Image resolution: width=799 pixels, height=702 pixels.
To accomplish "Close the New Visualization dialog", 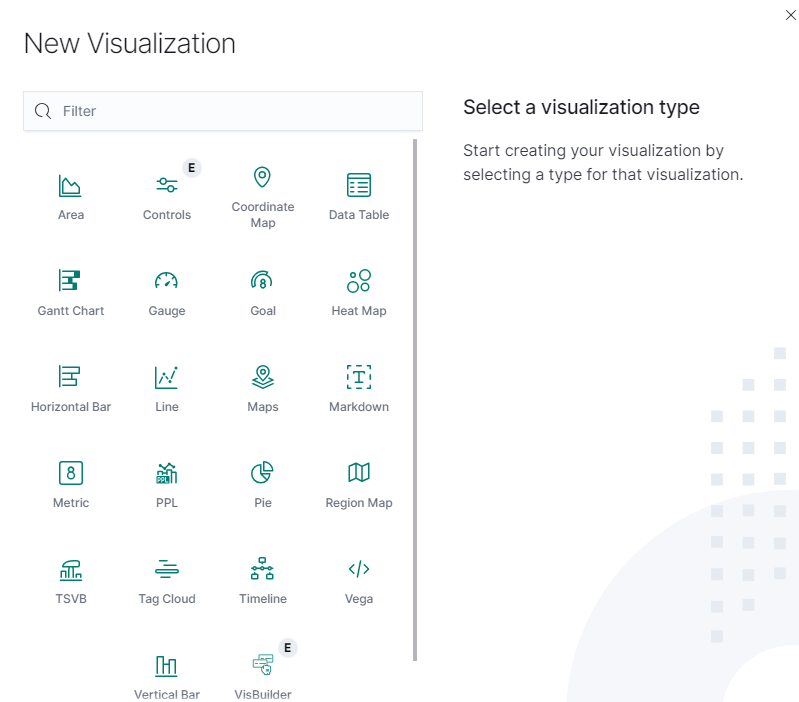I will [x=790, y=15].
